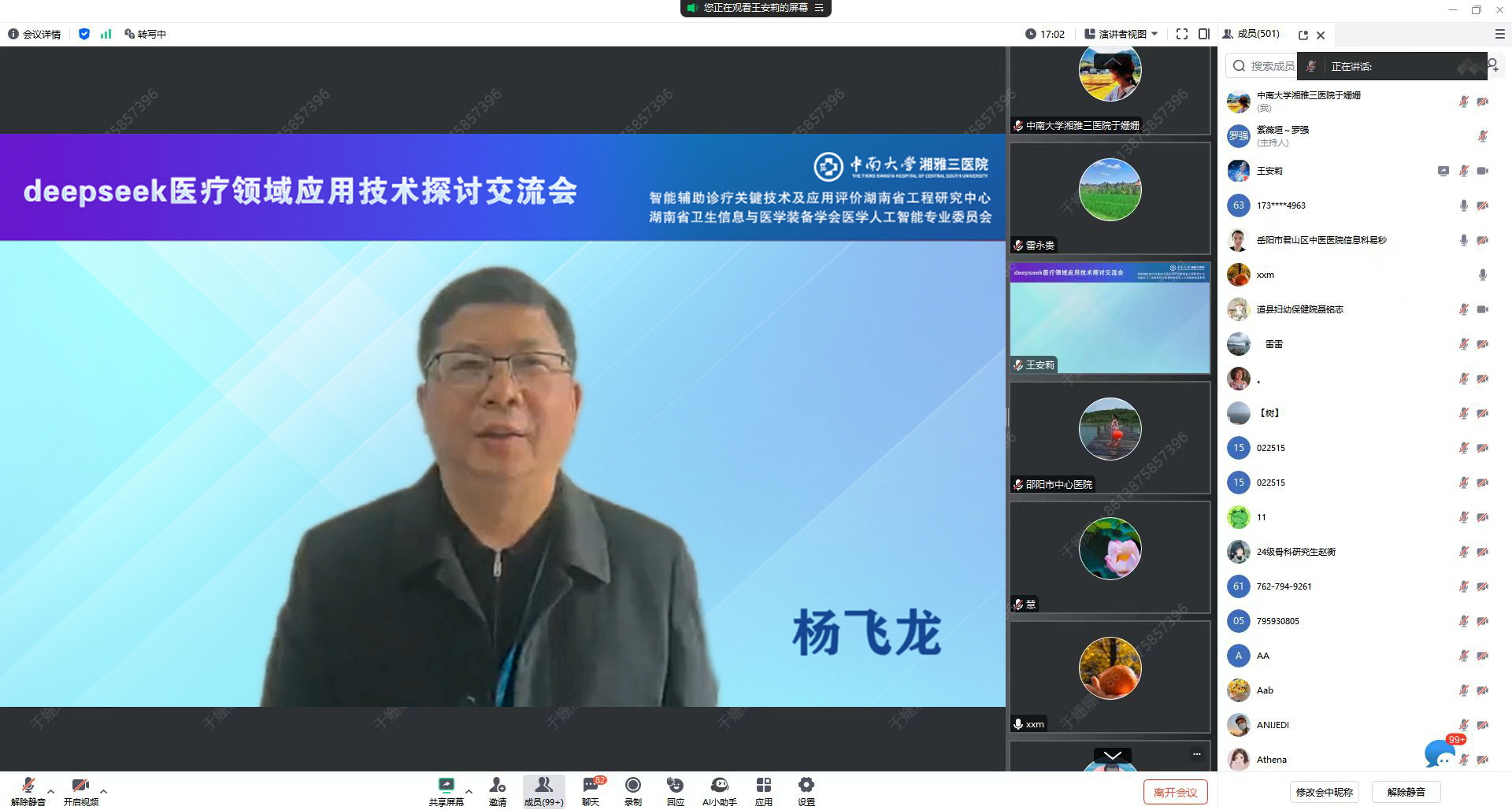Screen dimensions: 1512x810
Task: Check the green network signal icon
Action: pyautogui.click(x=106, y=34)
